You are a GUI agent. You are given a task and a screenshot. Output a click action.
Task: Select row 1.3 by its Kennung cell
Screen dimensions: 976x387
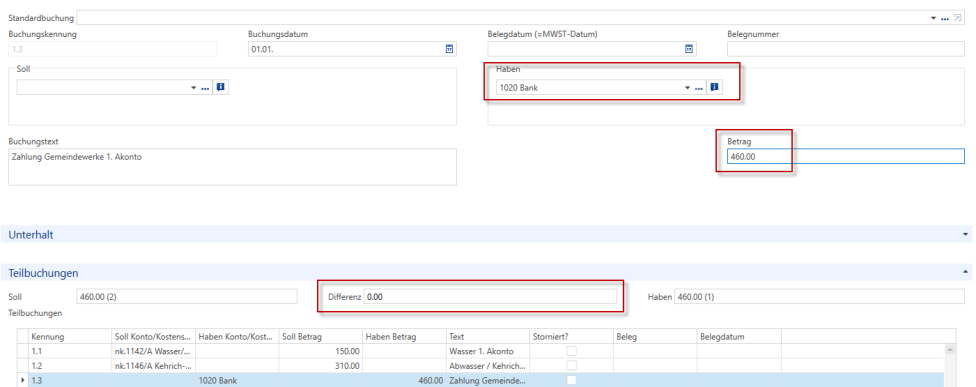coord(70,380)
